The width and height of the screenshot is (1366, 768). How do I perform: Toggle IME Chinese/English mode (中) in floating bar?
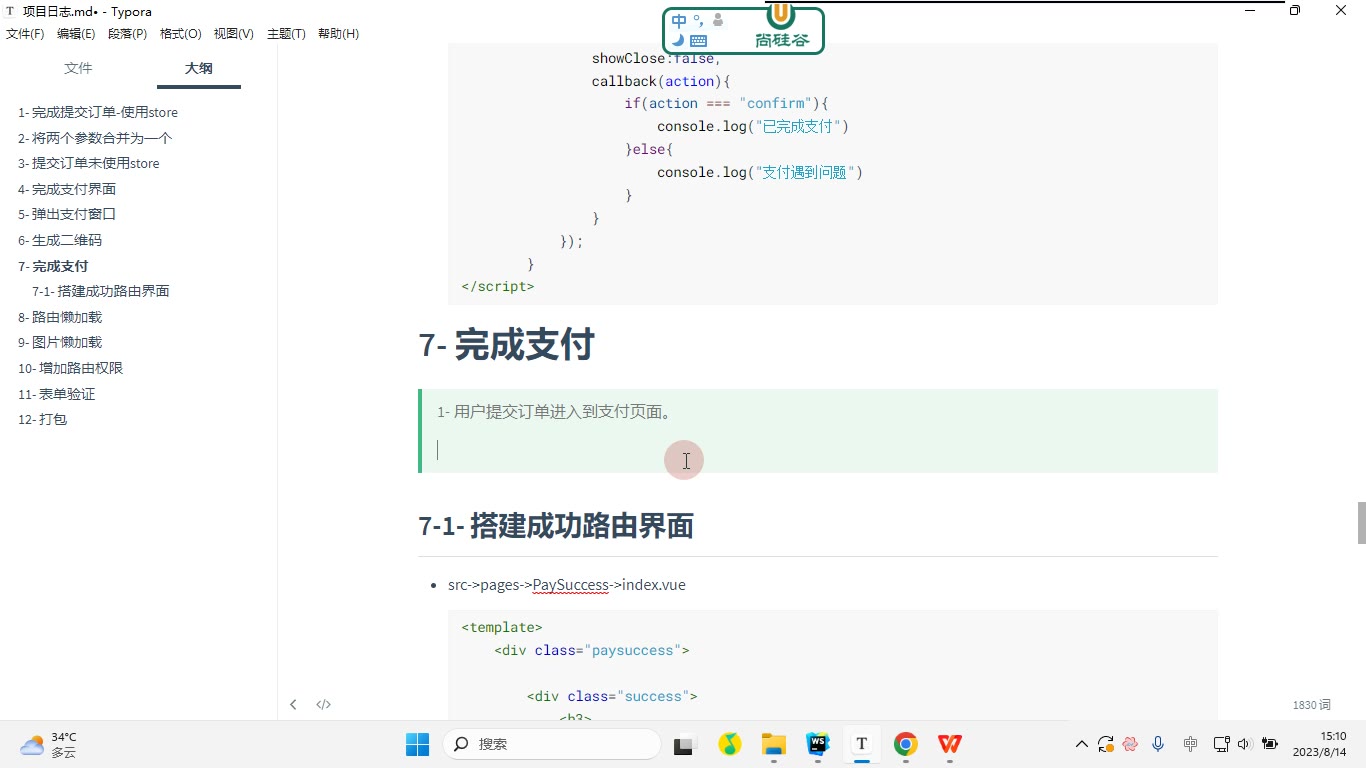click(x=680, y=21)
